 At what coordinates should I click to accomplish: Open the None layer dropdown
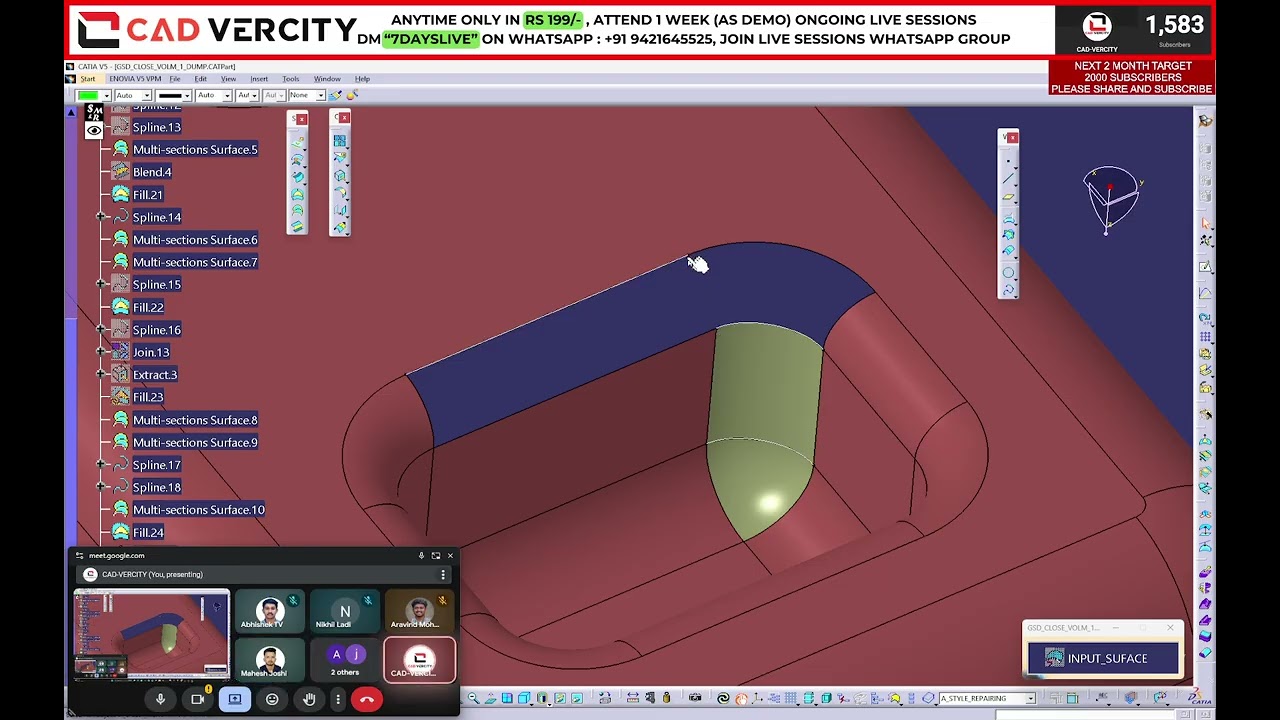click(x=306, y=95)
